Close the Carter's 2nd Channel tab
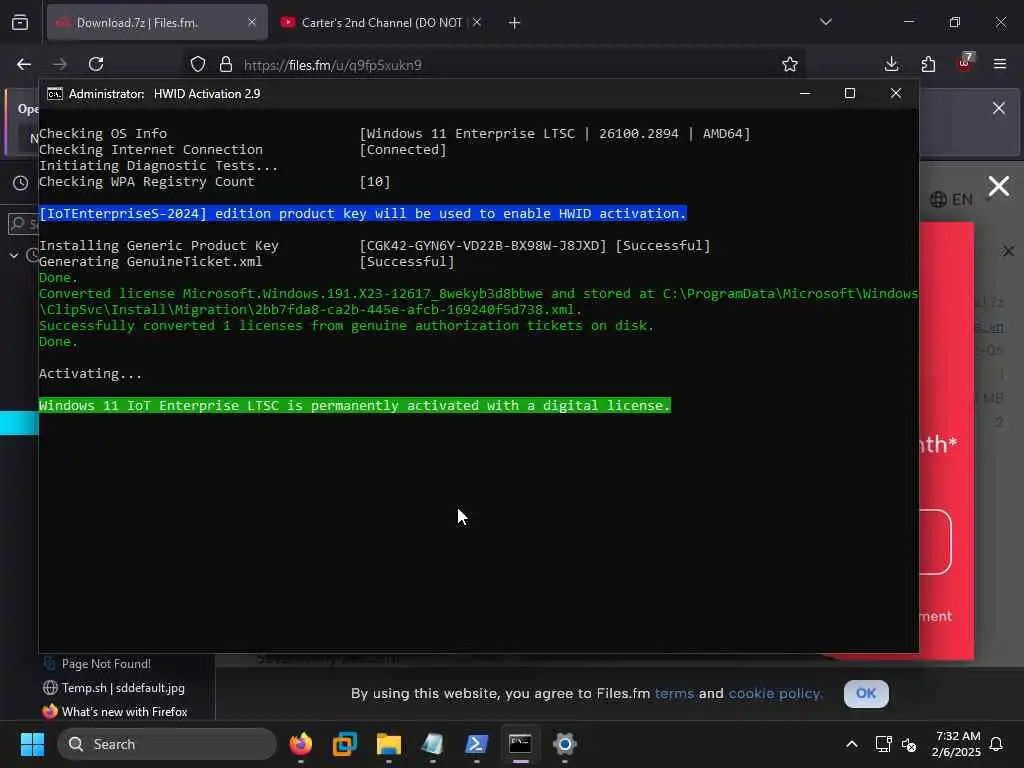Viewport: 1024px width, 768px height. (x=477, y=23)
